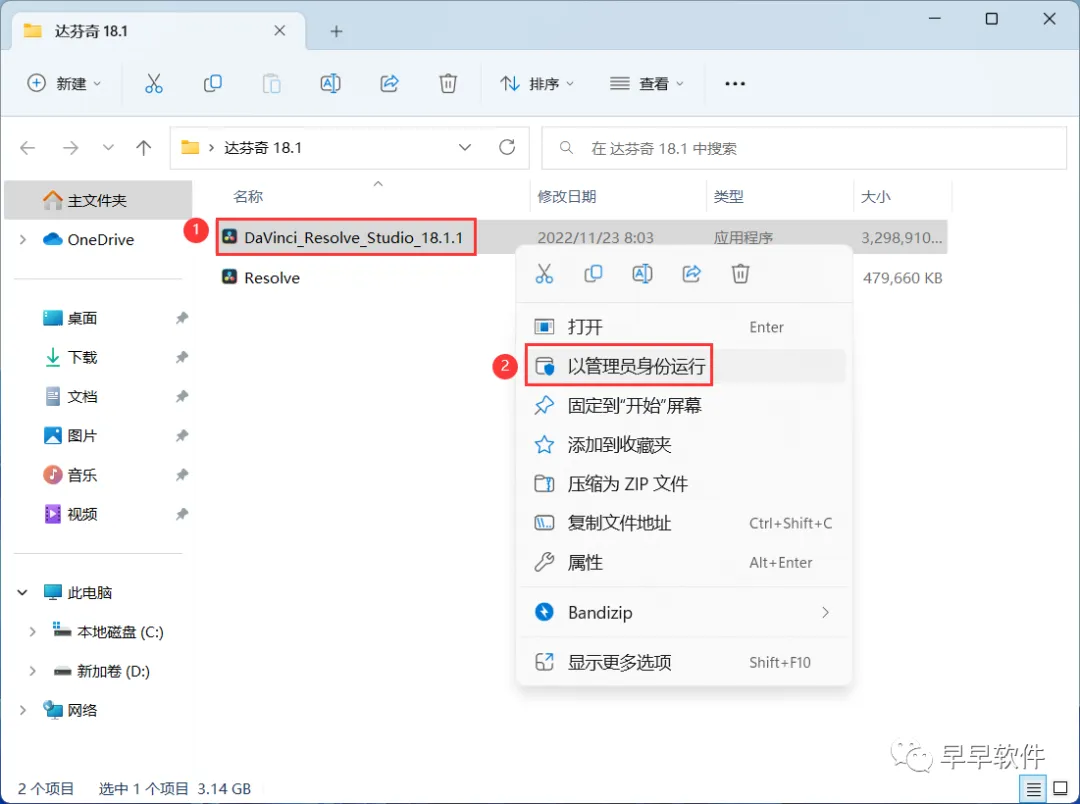
Task: Sort by the 修改日期 column header
Action: pyautogui.click(x=567, y=196)
